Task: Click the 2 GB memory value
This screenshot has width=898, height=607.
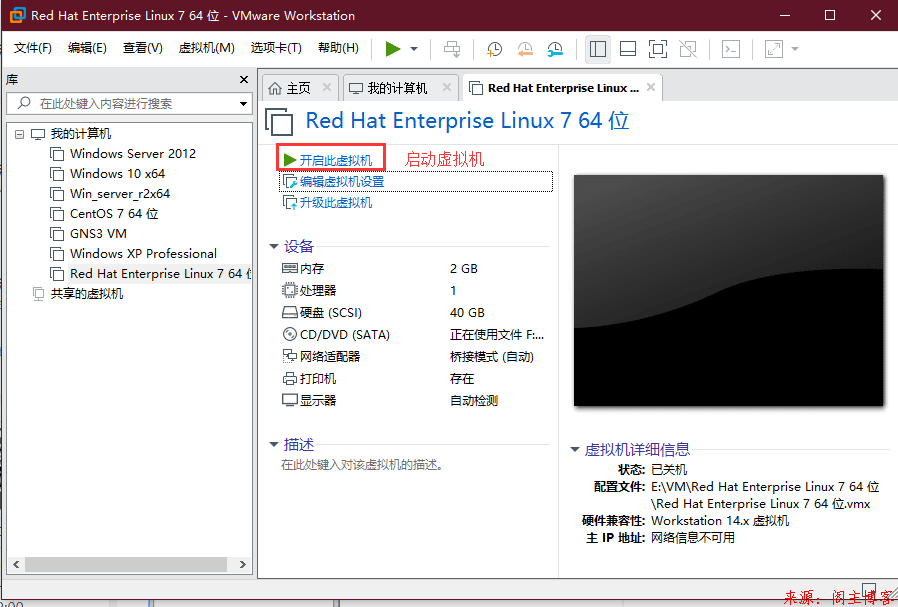Action: click(464, 269)
